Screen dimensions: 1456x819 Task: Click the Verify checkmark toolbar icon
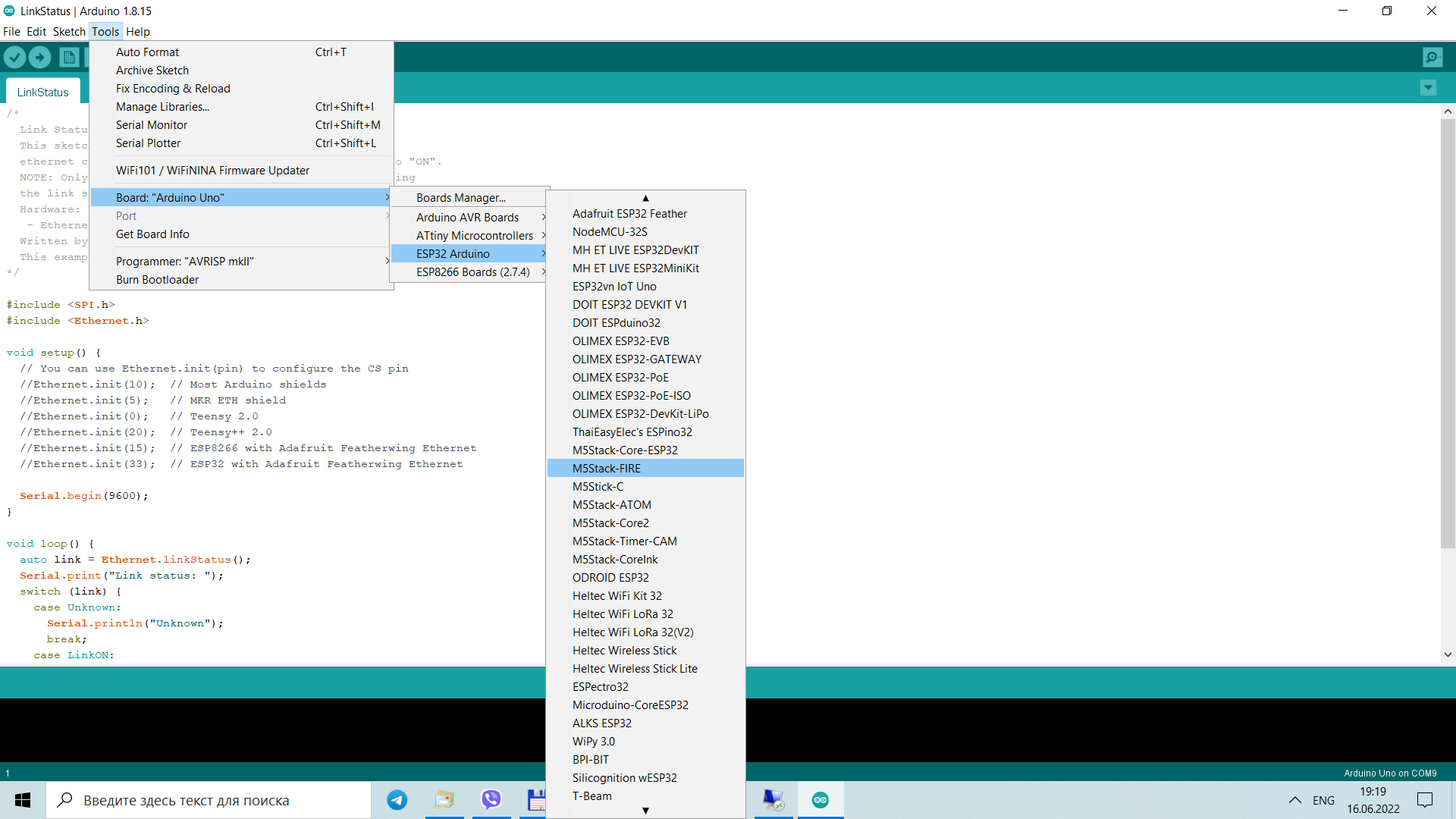pos(15,57)
